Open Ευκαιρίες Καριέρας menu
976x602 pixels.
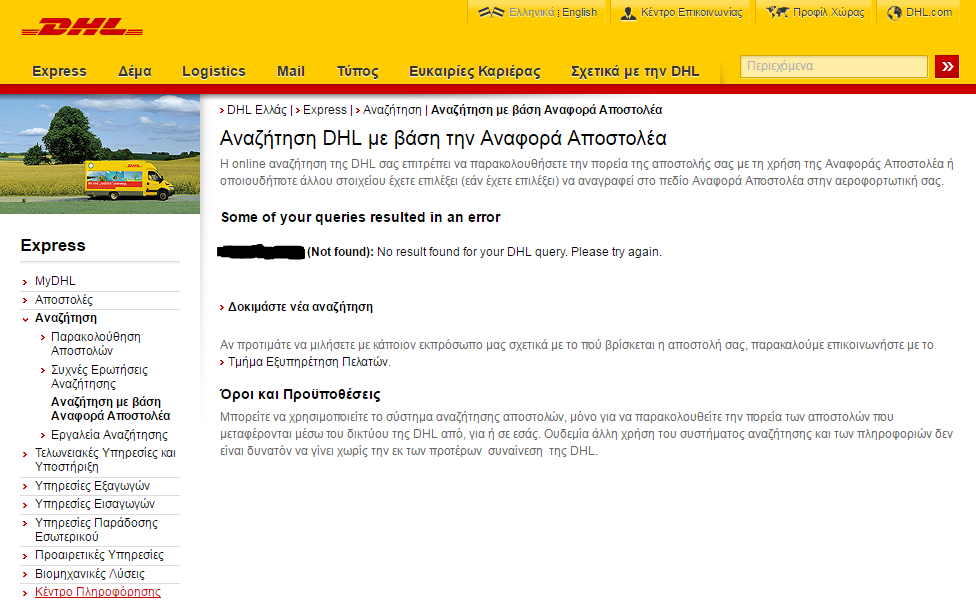474,71
